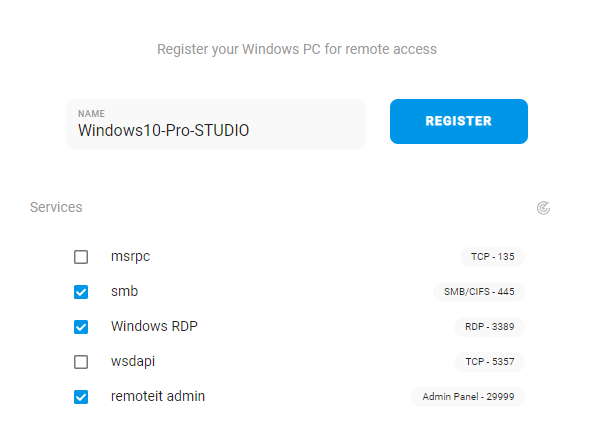The width and height of the screenshot is (615, 441).
Task: Select the TCP - 135 port badge
Action: click(492, 257)
